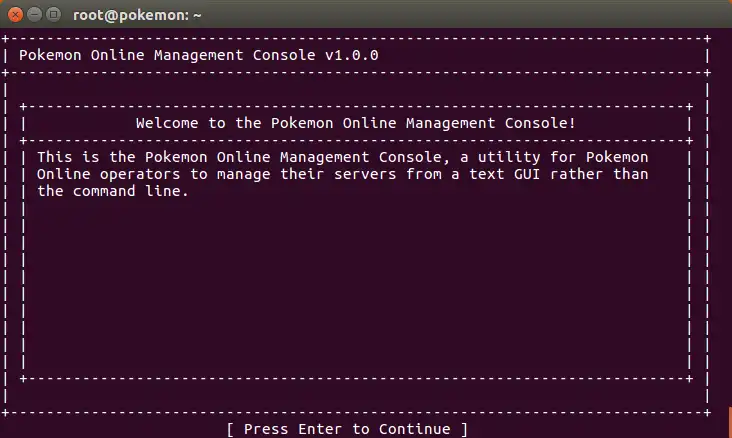Minimize the terminal window
Screen dimensions: 732x438
click(x=35, y=15)
